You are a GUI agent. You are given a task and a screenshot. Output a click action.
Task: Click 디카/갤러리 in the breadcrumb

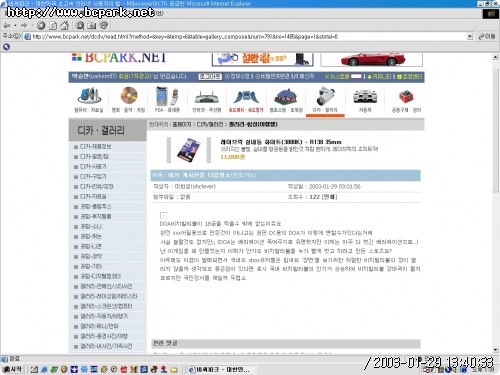tap(210, 124)
